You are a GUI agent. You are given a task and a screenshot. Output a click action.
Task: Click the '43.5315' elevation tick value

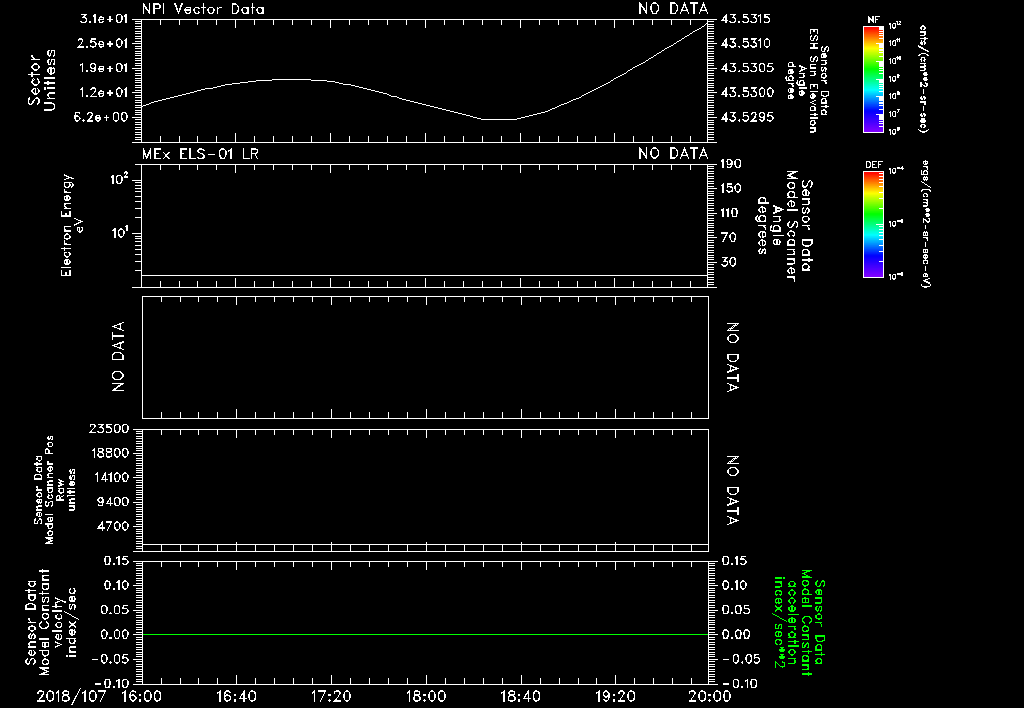click(746, 19)
